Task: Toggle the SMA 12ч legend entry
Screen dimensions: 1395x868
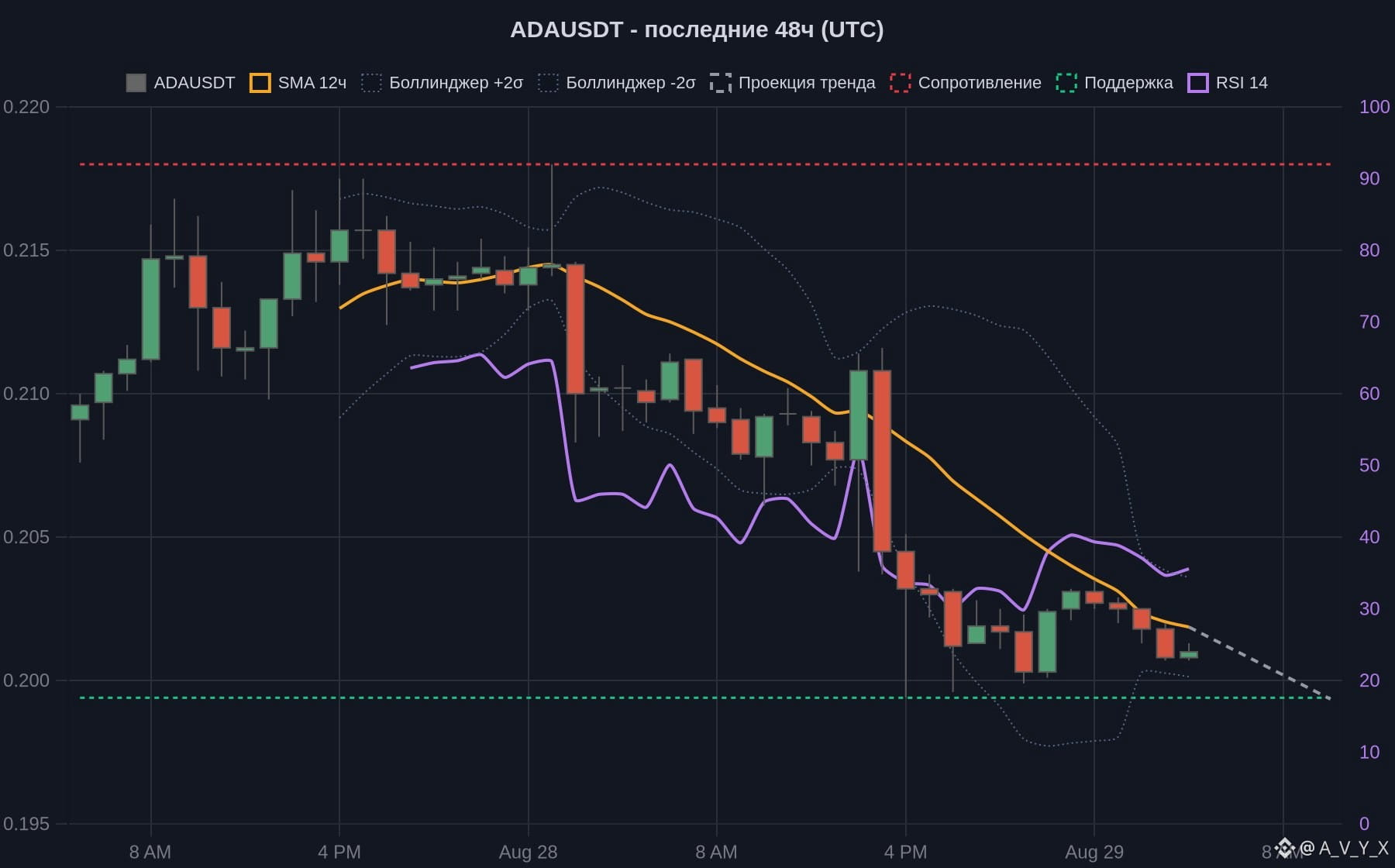Action: click(x=298, y=83)
